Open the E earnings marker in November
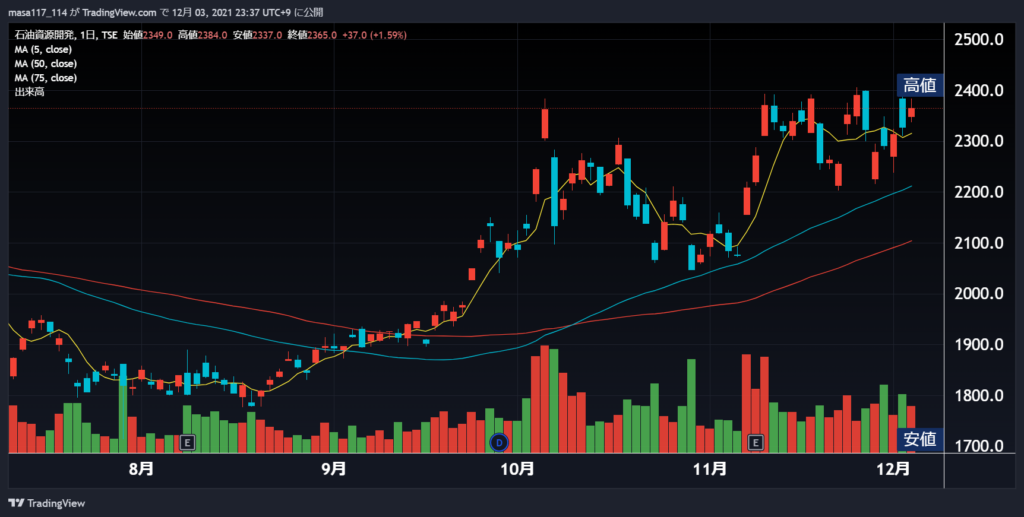Image resolution: width=1024 pixels, height=517 pixels. [x=756, y=443]
